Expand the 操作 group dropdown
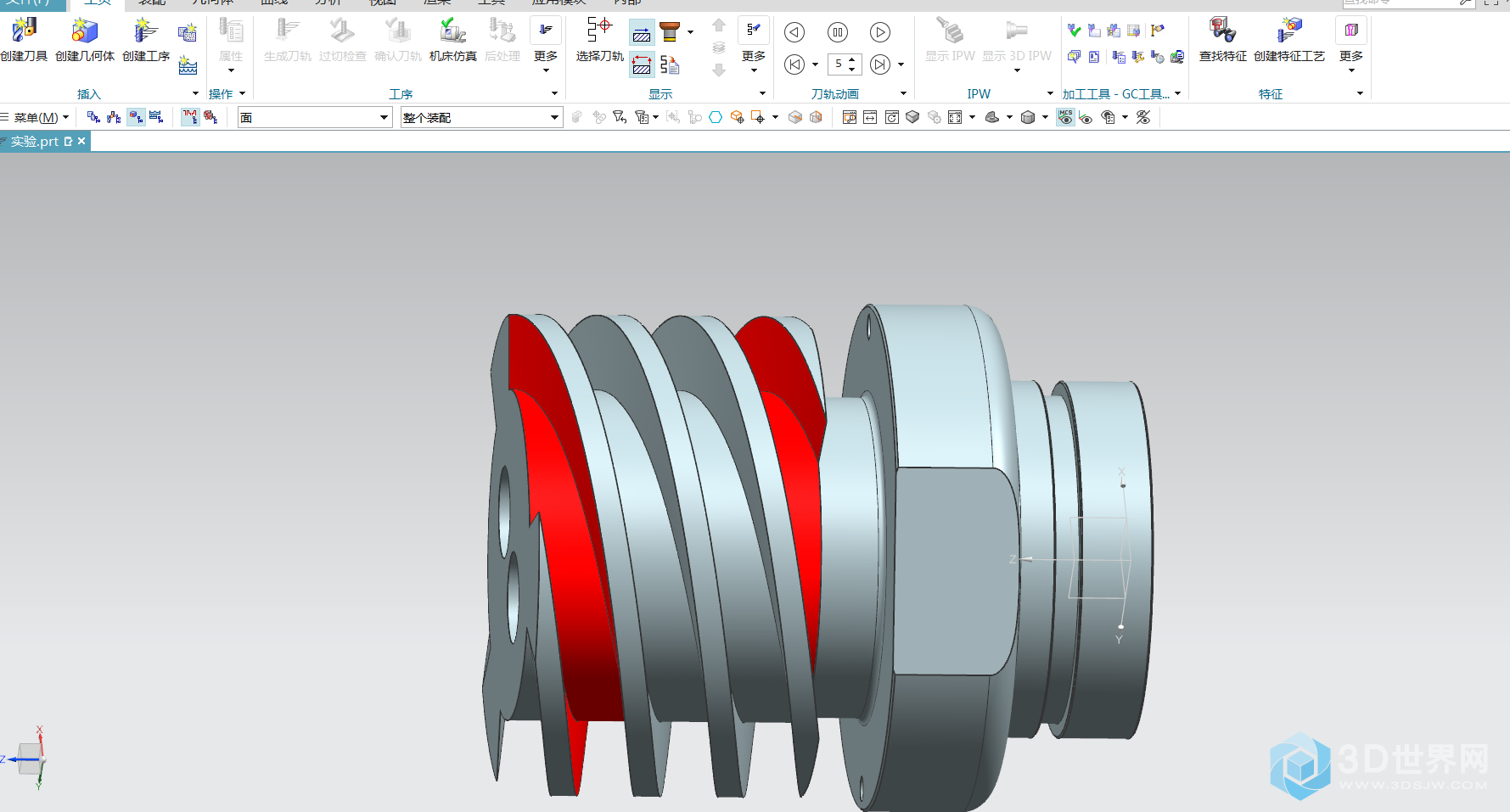 click(x=242, y=93)
